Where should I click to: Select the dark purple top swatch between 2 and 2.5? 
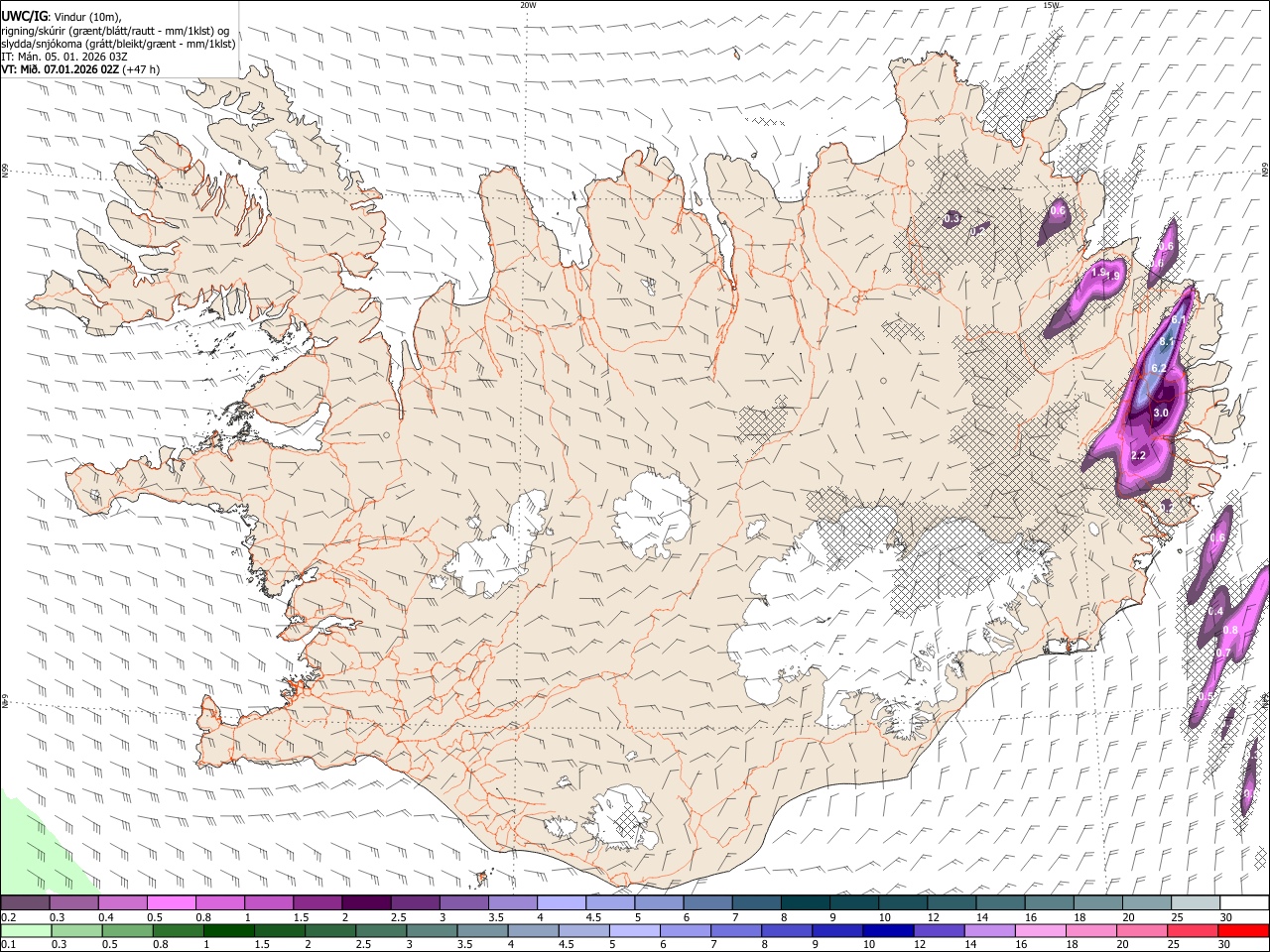coord(366,902)
